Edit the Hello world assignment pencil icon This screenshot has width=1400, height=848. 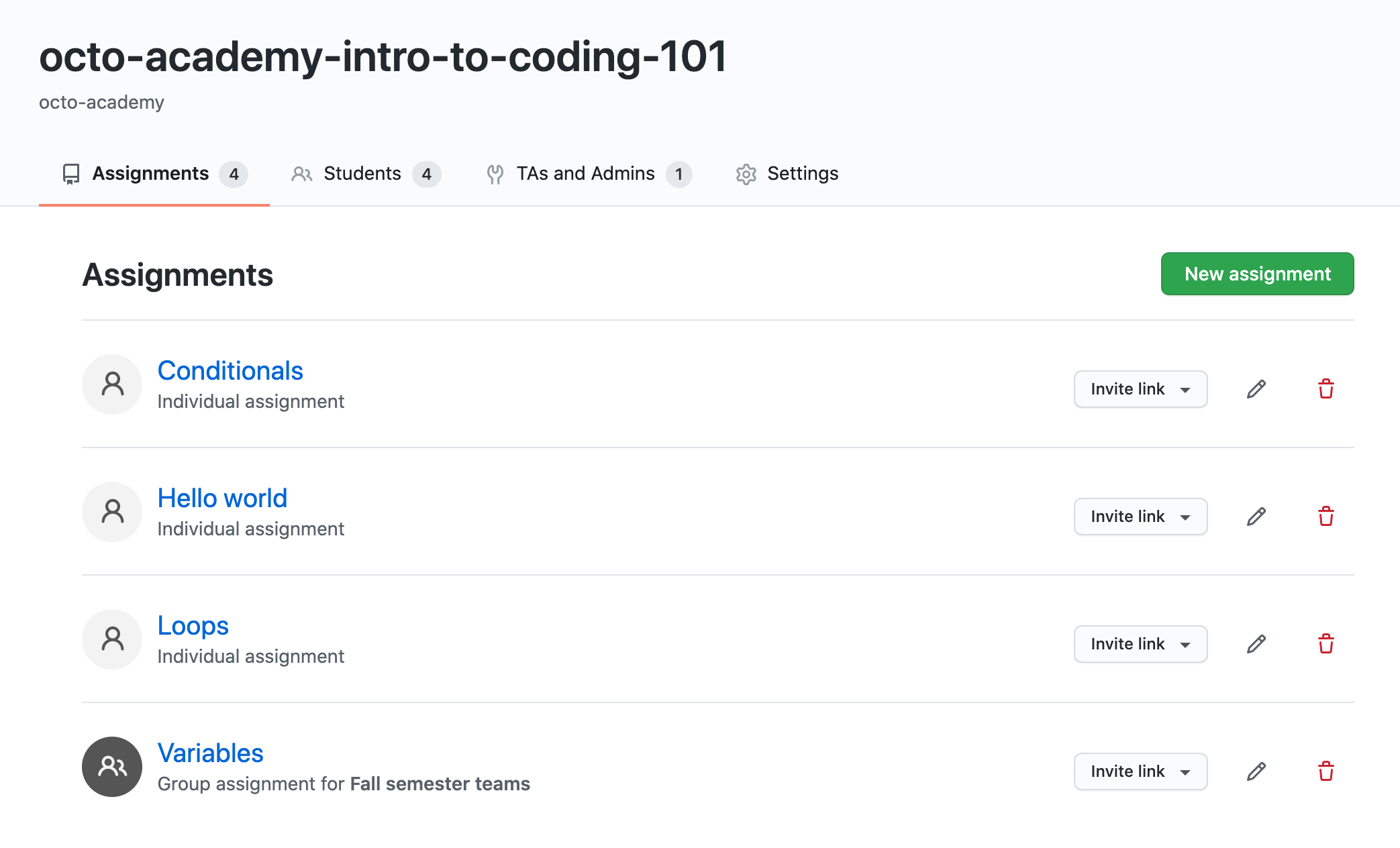point(1256,517)
